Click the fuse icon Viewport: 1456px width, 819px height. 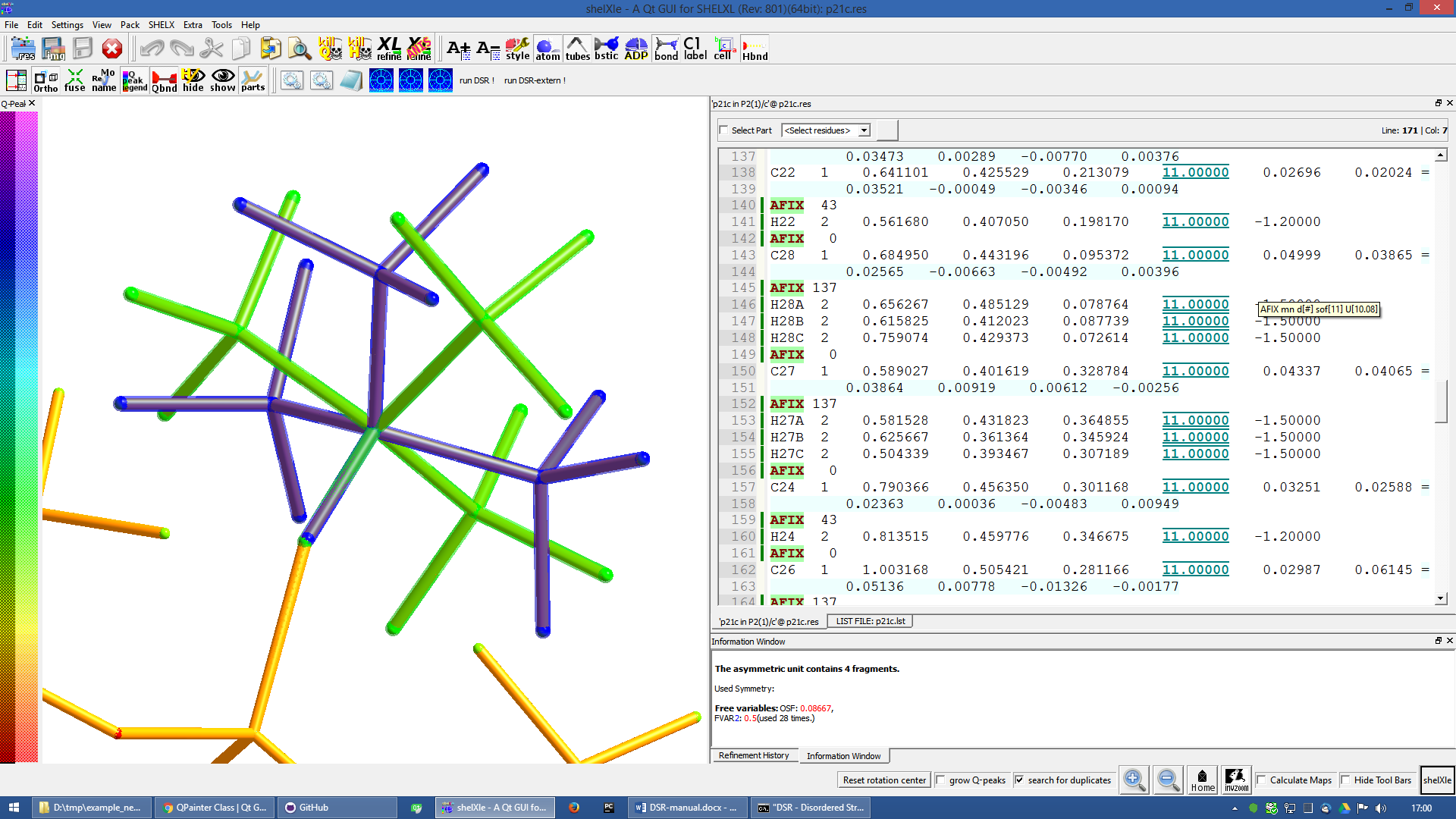(x=74, y=80)
